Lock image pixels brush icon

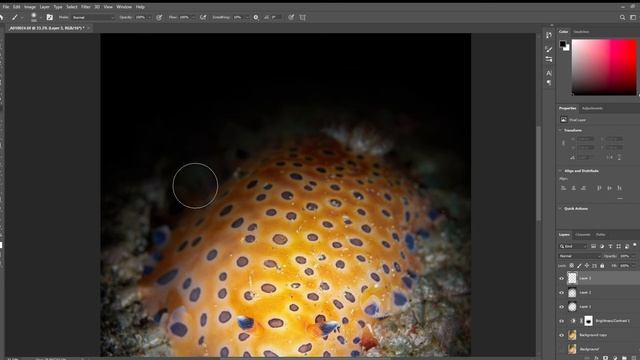(x=579, y=266)
